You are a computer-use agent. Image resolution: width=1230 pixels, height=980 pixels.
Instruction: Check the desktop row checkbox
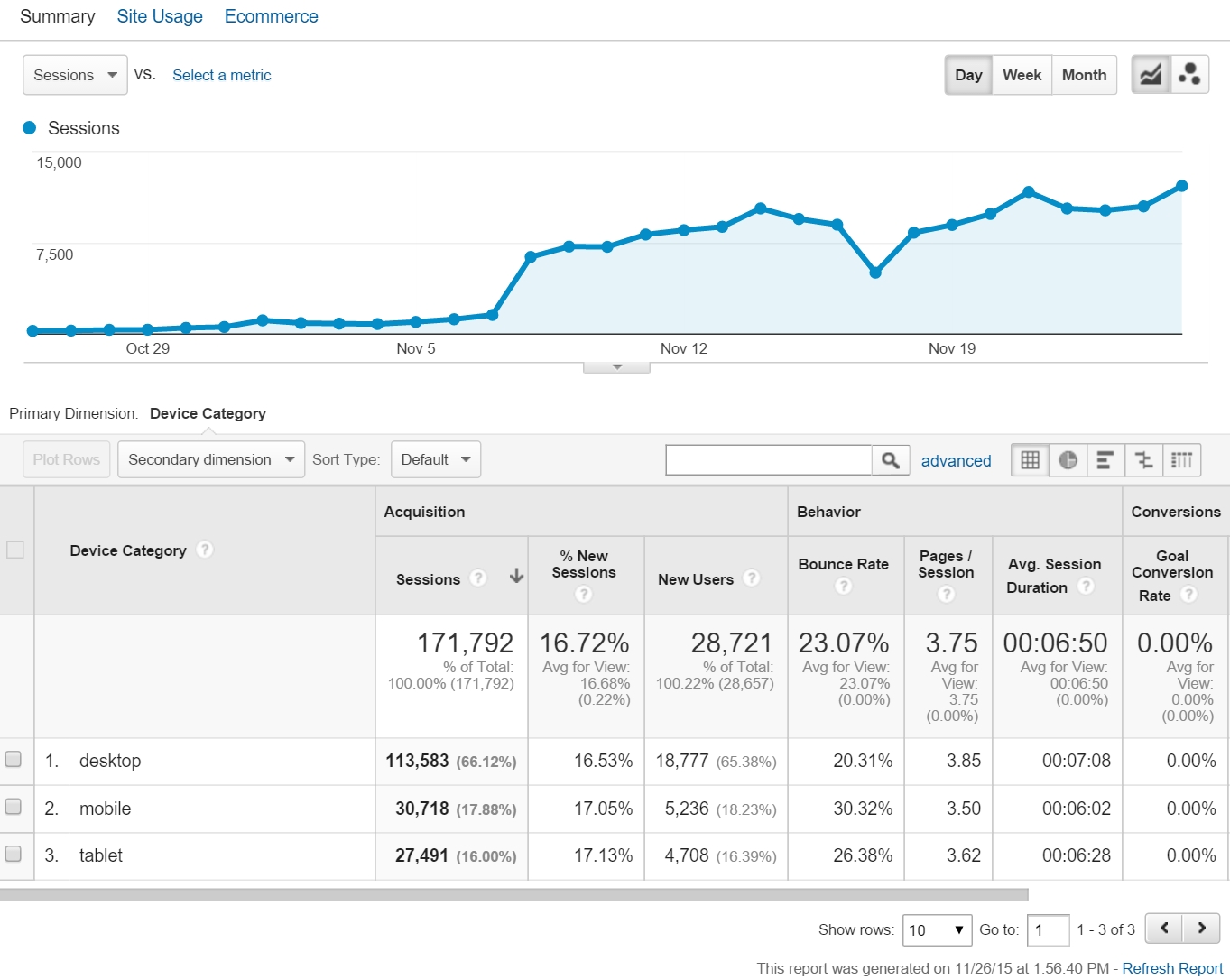coord(14,759)
